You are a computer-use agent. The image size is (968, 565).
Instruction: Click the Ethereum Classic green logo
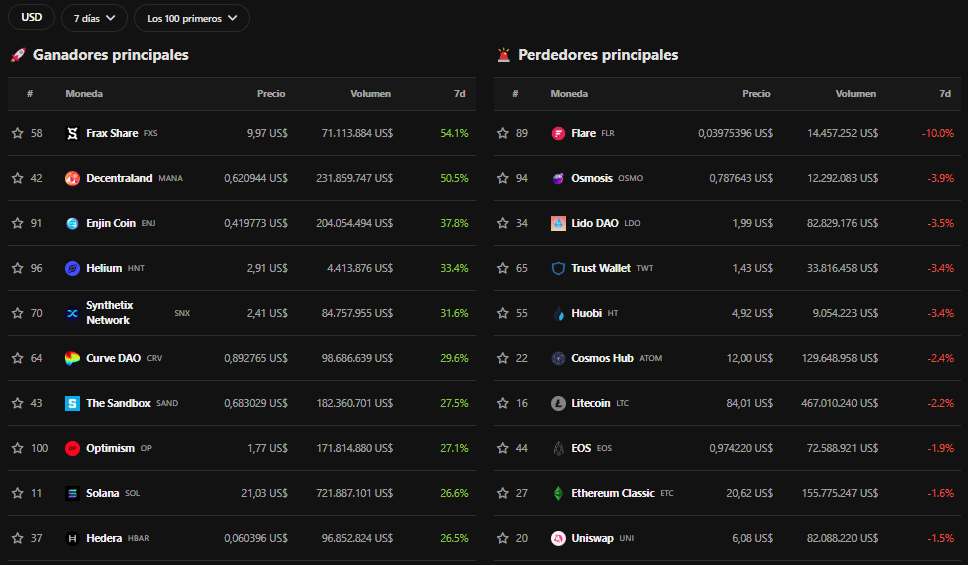point(558,494)
